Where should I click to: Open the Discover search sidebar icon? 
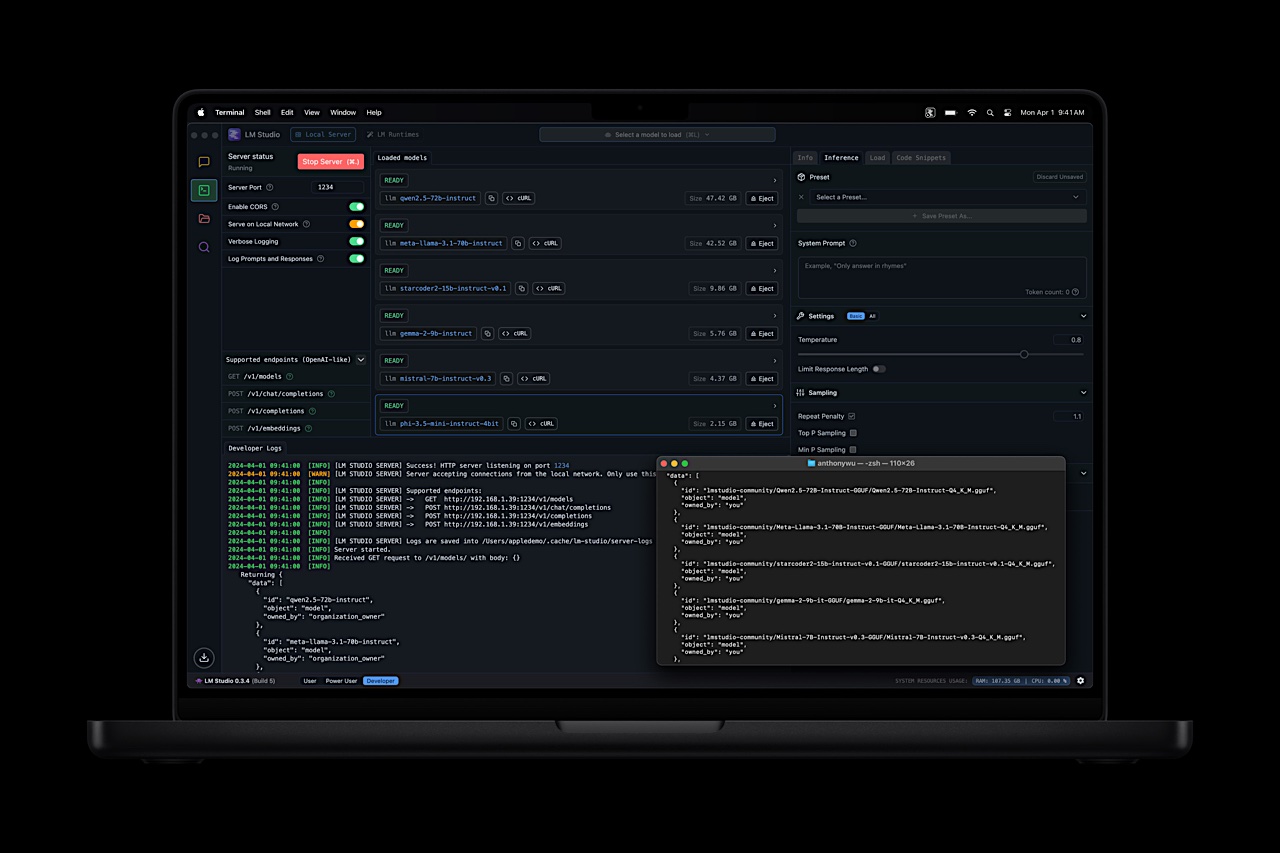coord(204,247)
